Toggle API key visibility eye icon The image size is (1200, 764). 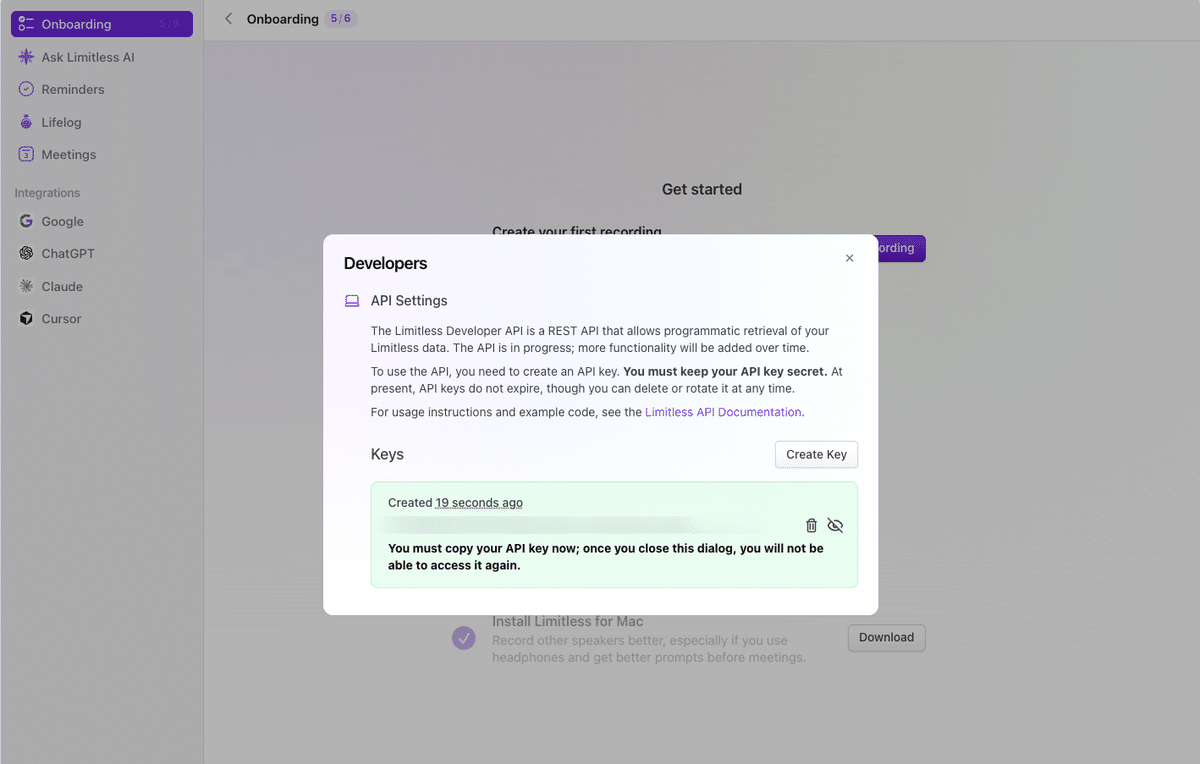pos(836,525)
